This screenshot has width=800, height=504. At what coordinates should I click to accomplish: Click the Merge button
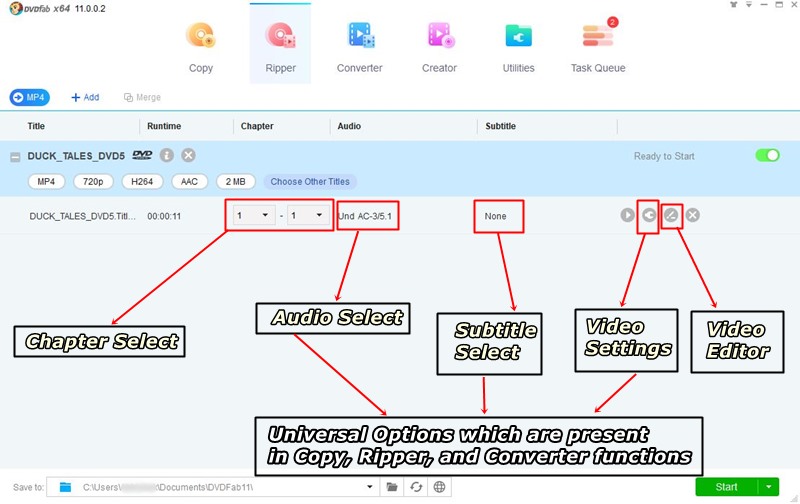[142, 97]
